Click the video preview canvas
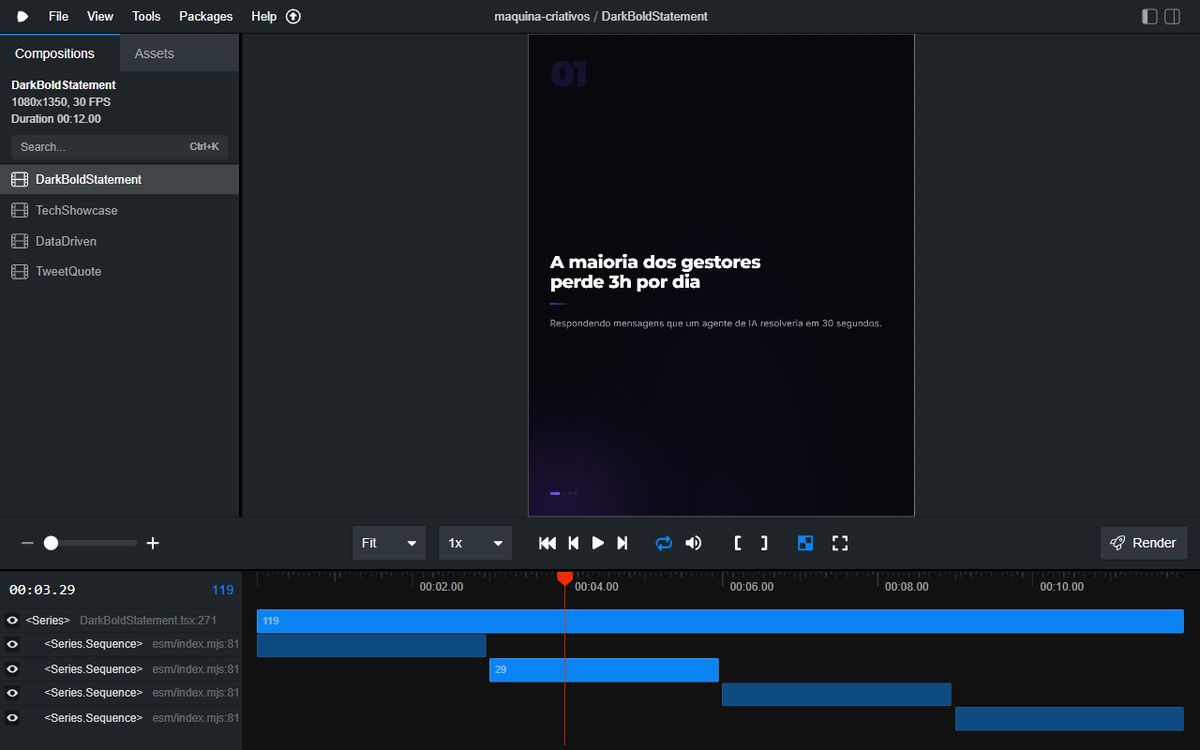The width and height of the screenshot is (1200, 750). click(721, 275)
